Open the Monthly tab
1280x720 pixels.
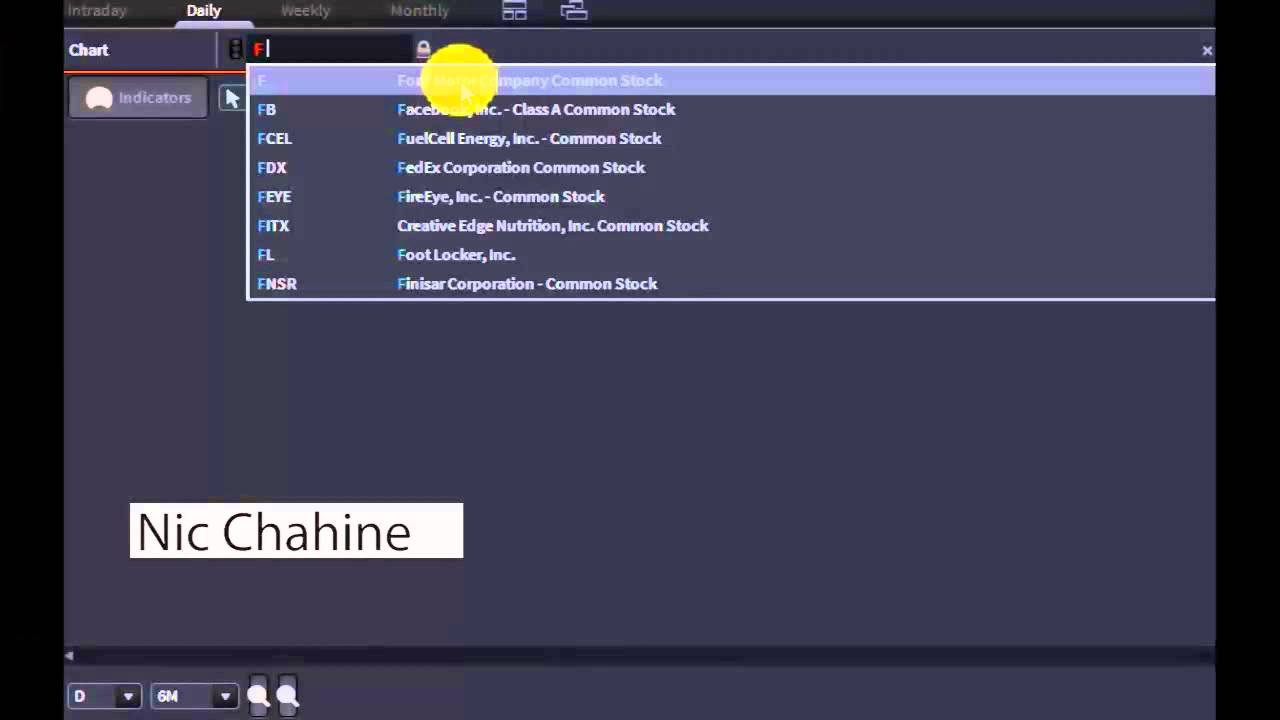419,11
